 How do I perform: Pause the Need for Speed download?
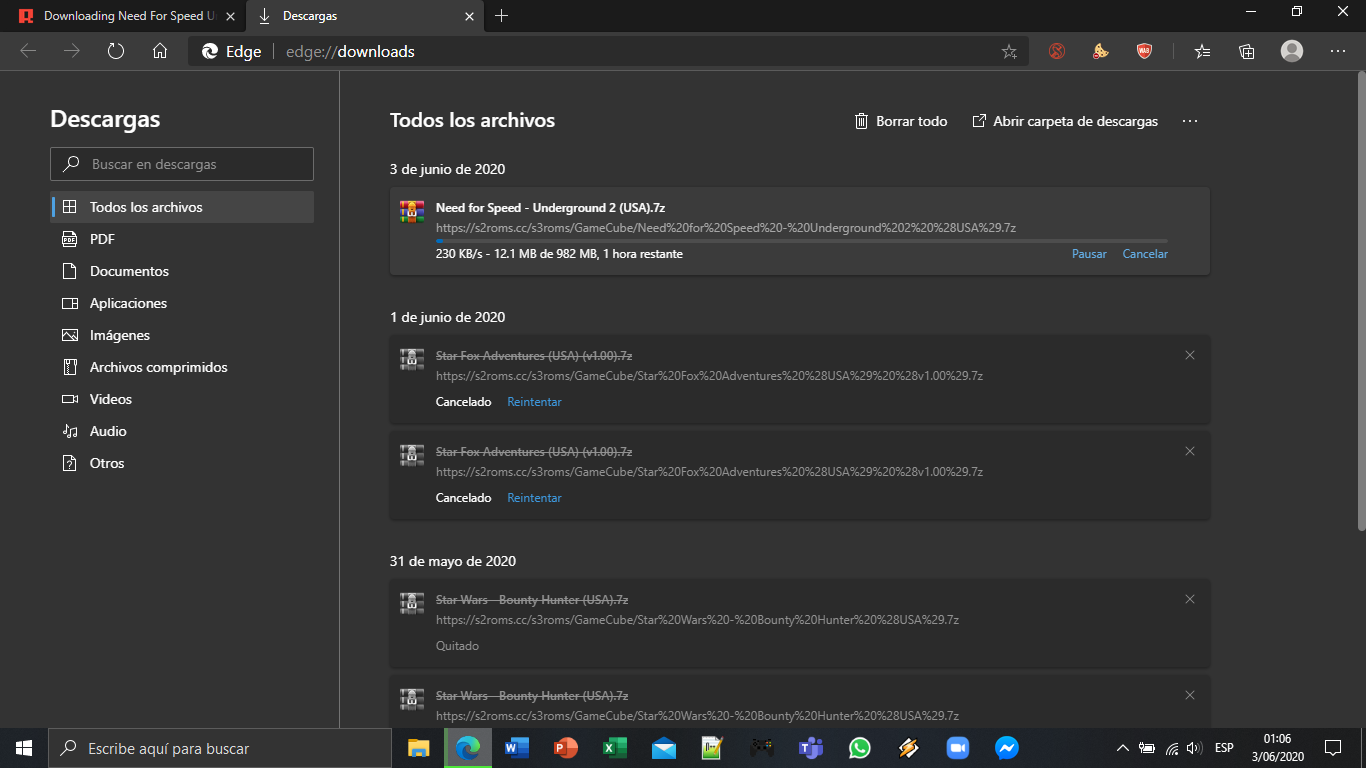[1089, 254]
